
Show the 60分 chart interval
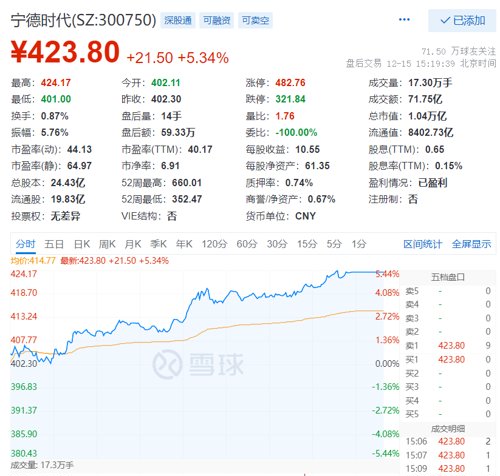click(x=247, y=244)
